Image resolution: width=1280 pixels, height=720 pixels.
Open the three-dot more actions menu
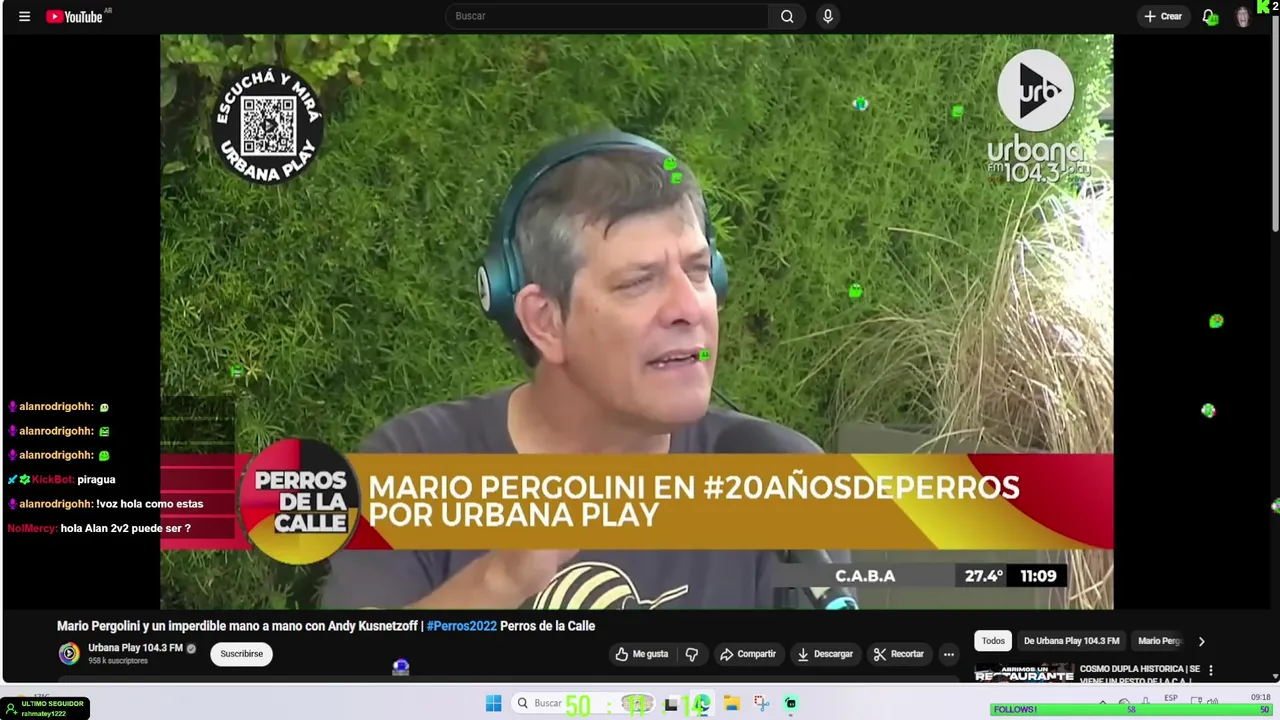[x=949, y=654]
